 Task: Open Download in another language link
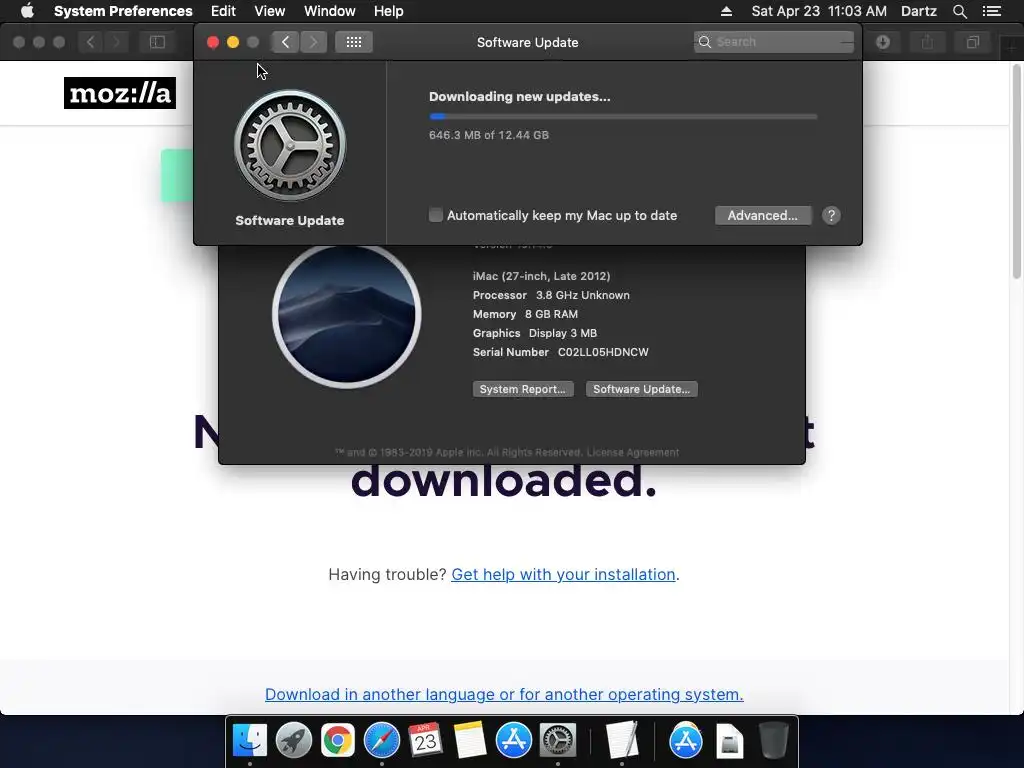coord(504,694)
